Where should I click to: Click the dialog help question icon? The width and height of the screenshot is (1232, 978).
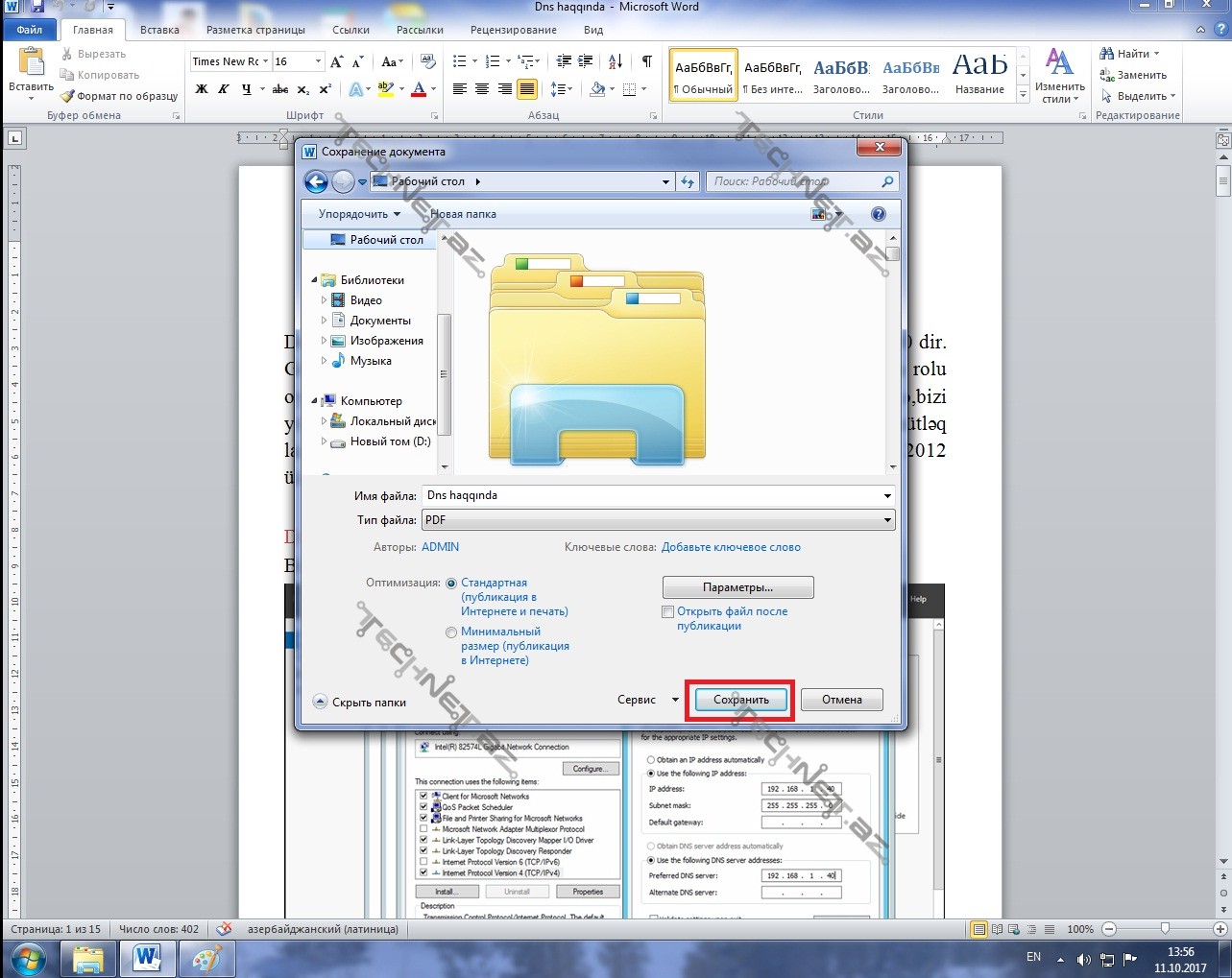tap(878, 214)
